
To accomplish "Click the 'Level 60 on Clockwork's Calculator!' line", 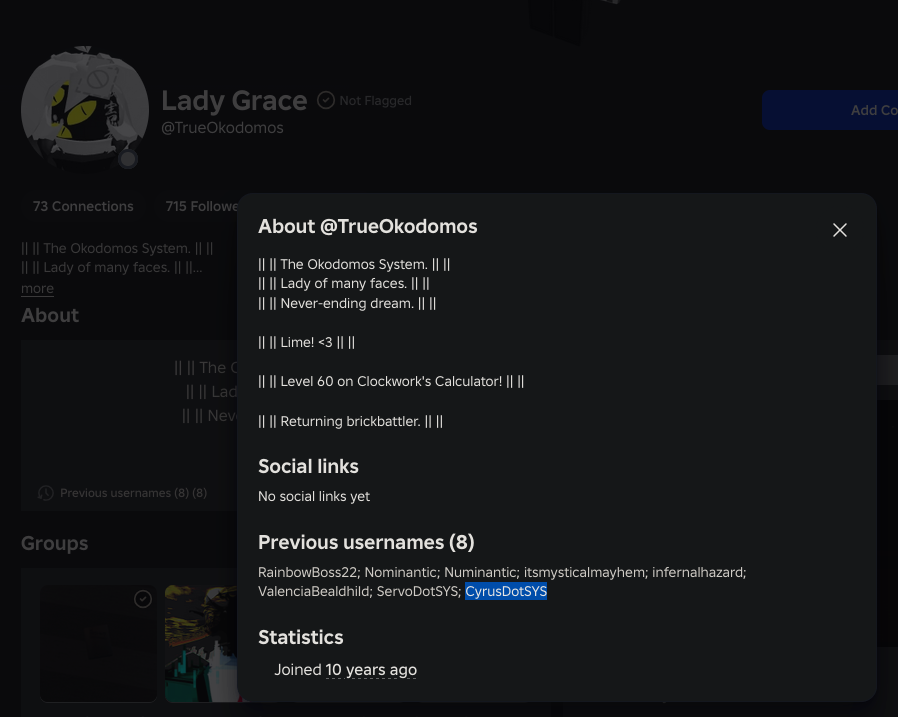I will (x=391, y=381).
